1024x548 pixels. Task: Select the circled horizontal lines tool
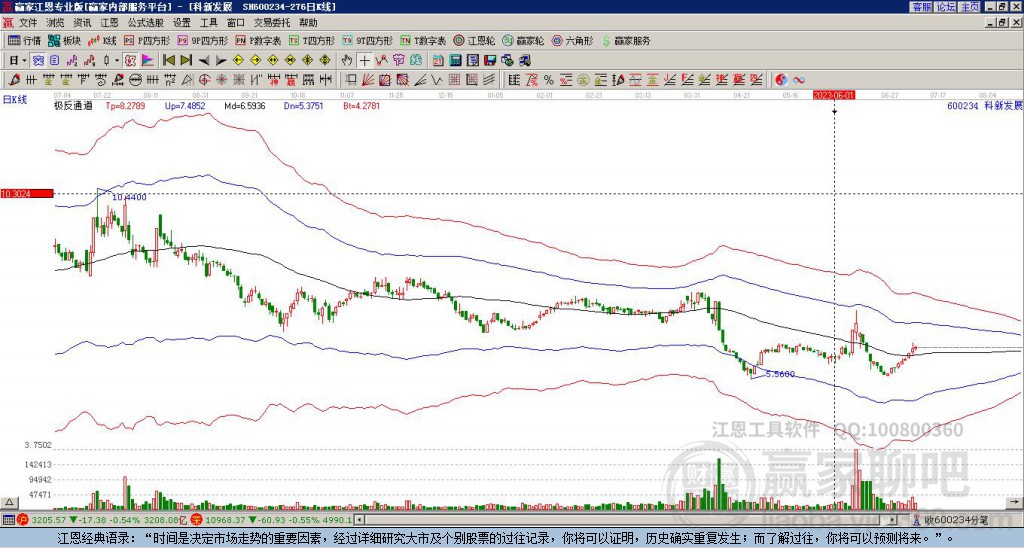click(x=136, y=80)
